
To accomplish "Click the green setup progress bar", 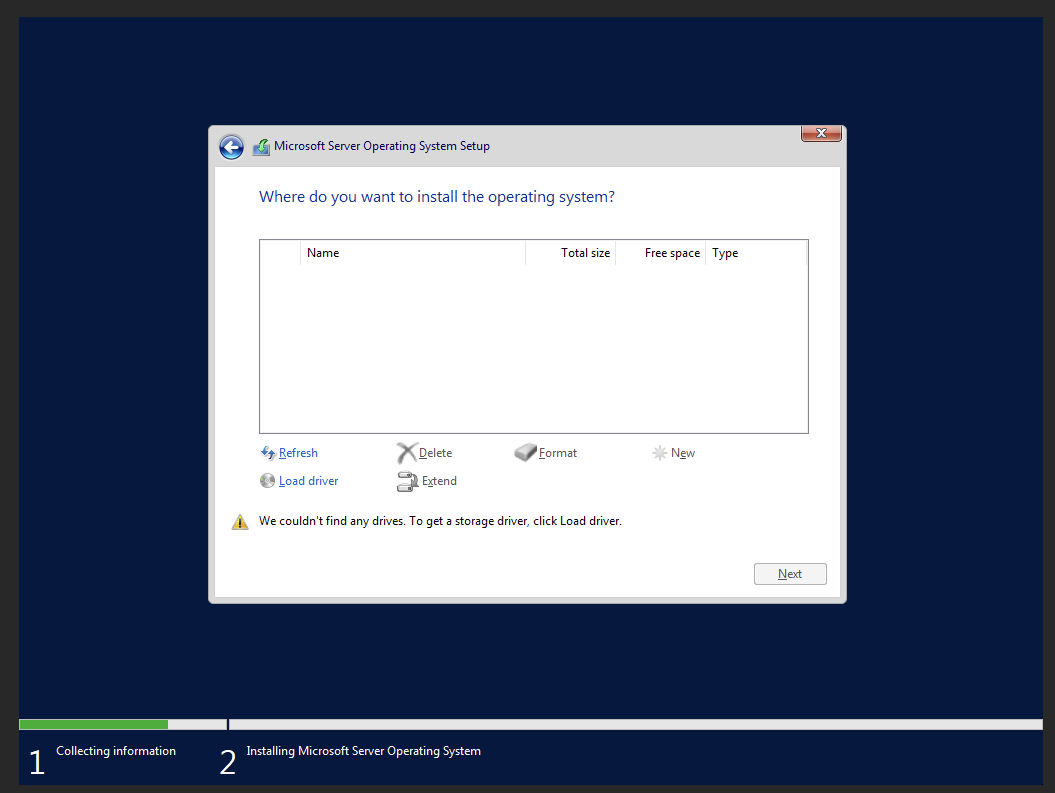I will click(94, 724).
